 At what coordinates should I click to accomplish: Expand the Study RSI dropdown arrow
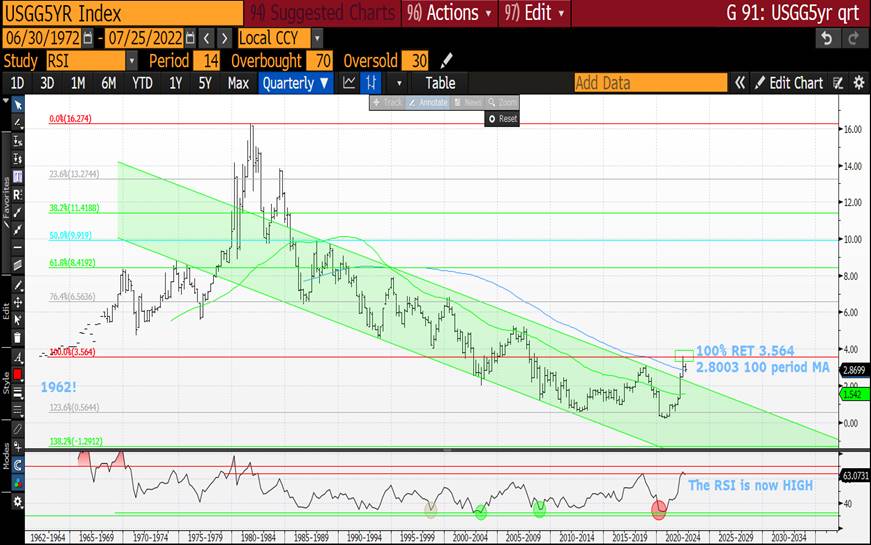132,61
